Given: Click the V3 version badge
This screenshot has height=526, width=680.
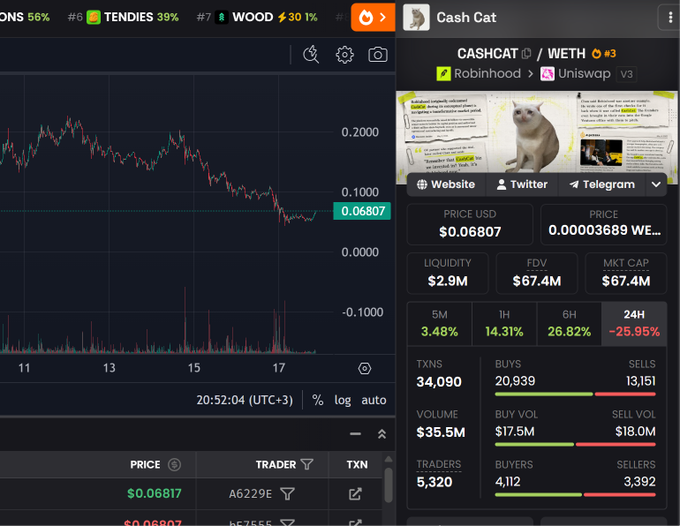Looking at the screenshot, I should point(626,74).
